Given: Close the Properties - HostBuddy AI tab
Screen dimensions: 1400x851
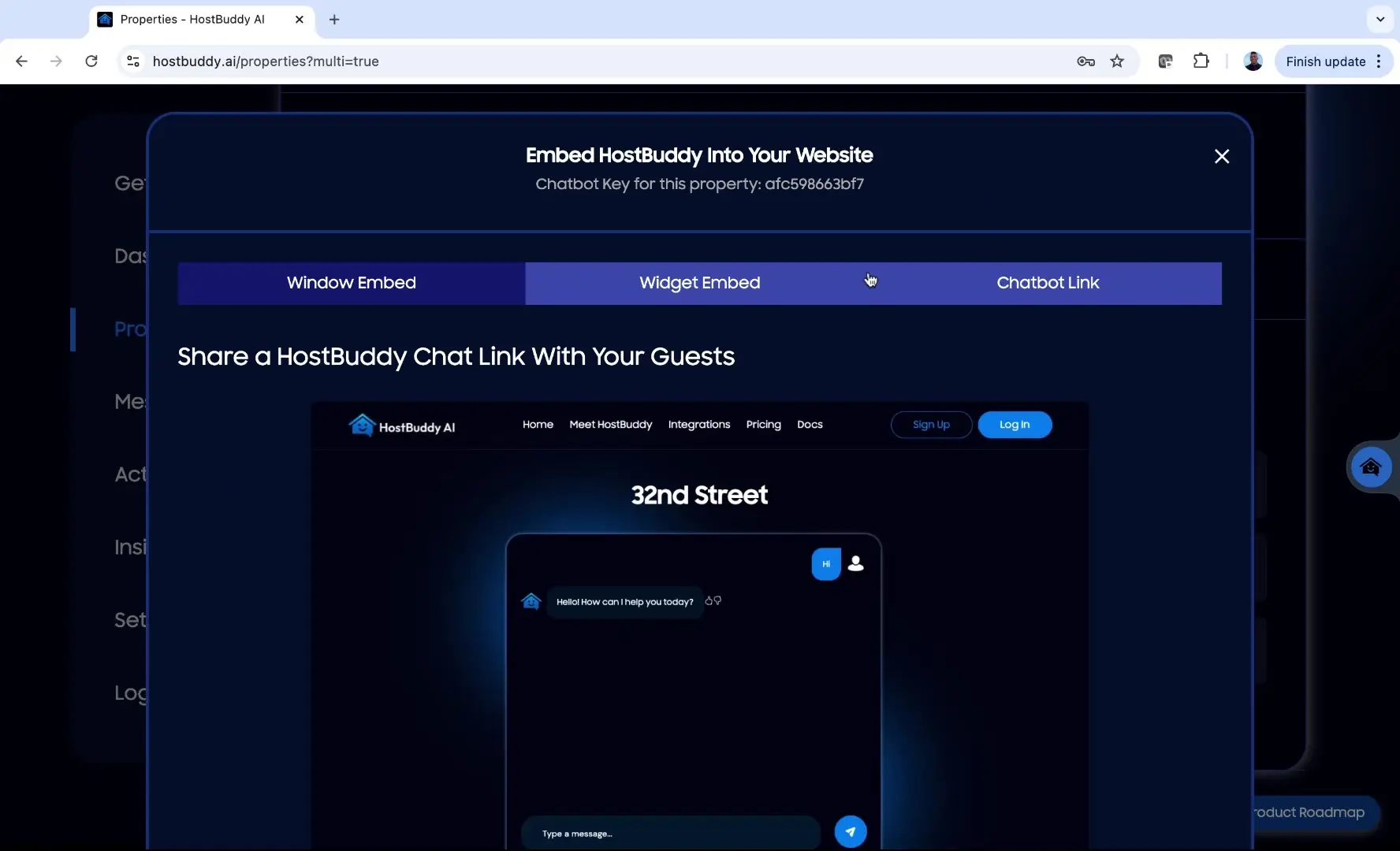Looking at the screenshot, I should pyautogui.click(x=300, y=20).
